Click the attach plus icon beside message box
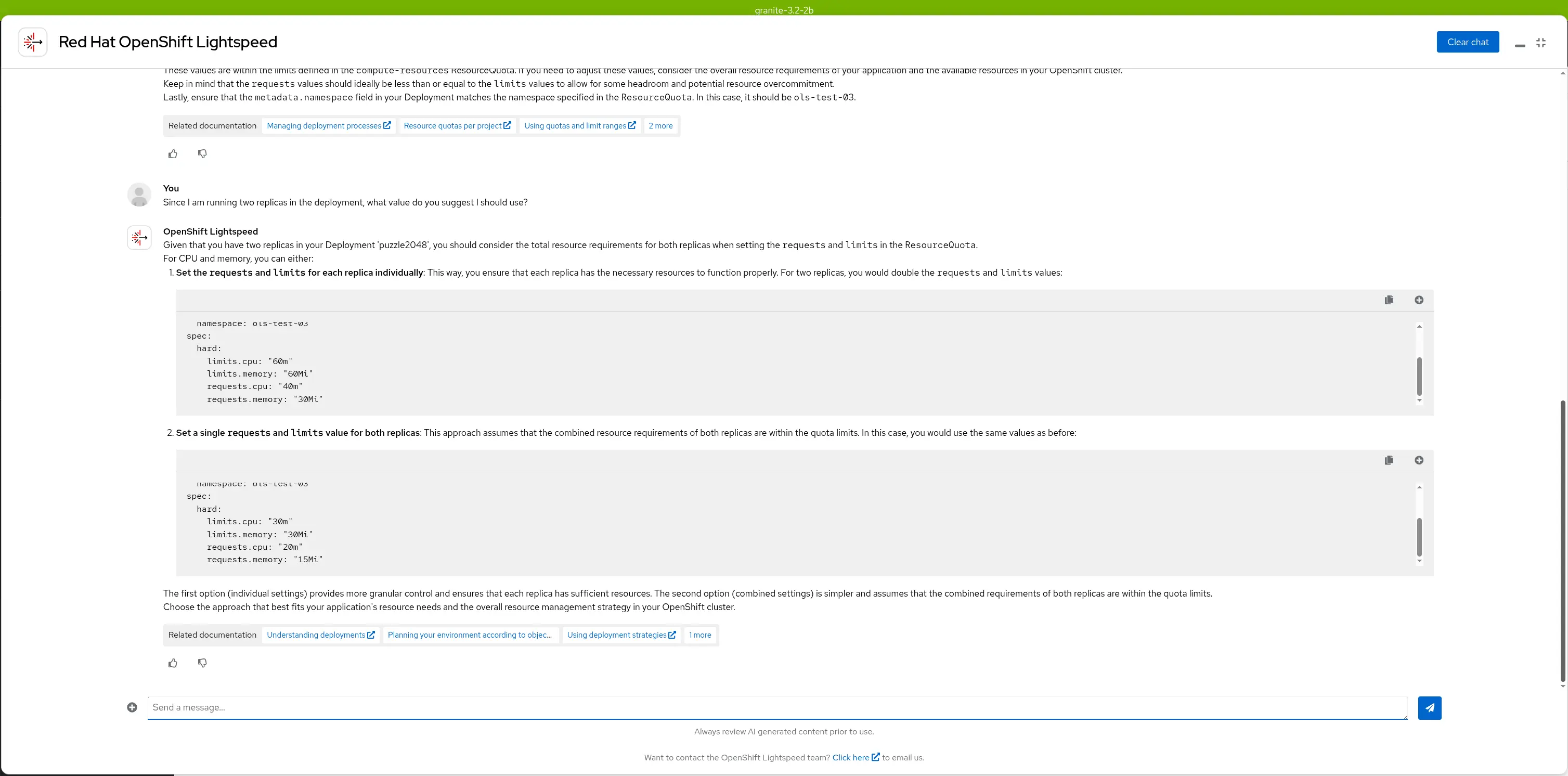 coord(132,707)
